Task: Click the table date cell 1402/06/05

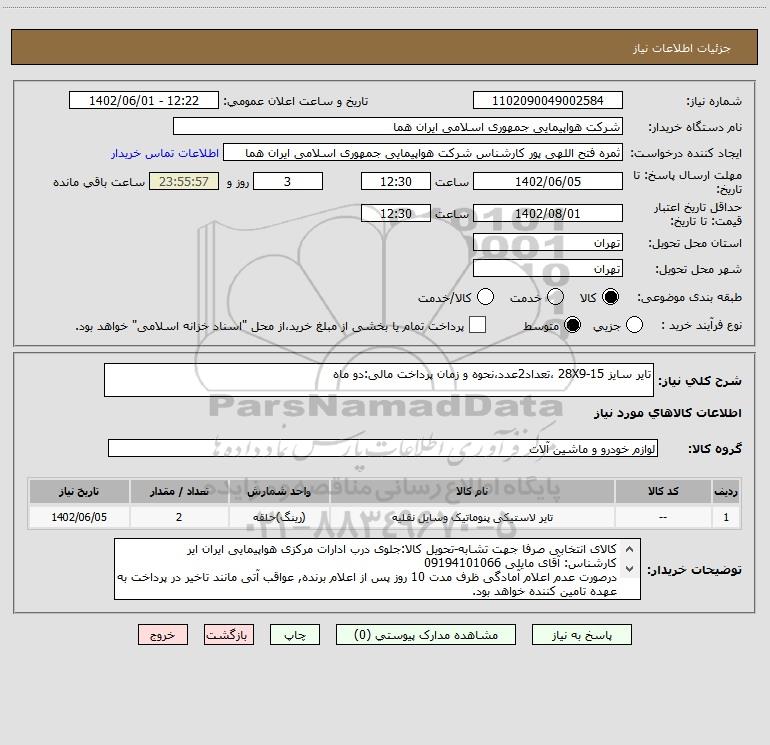Action: [79, 517]
